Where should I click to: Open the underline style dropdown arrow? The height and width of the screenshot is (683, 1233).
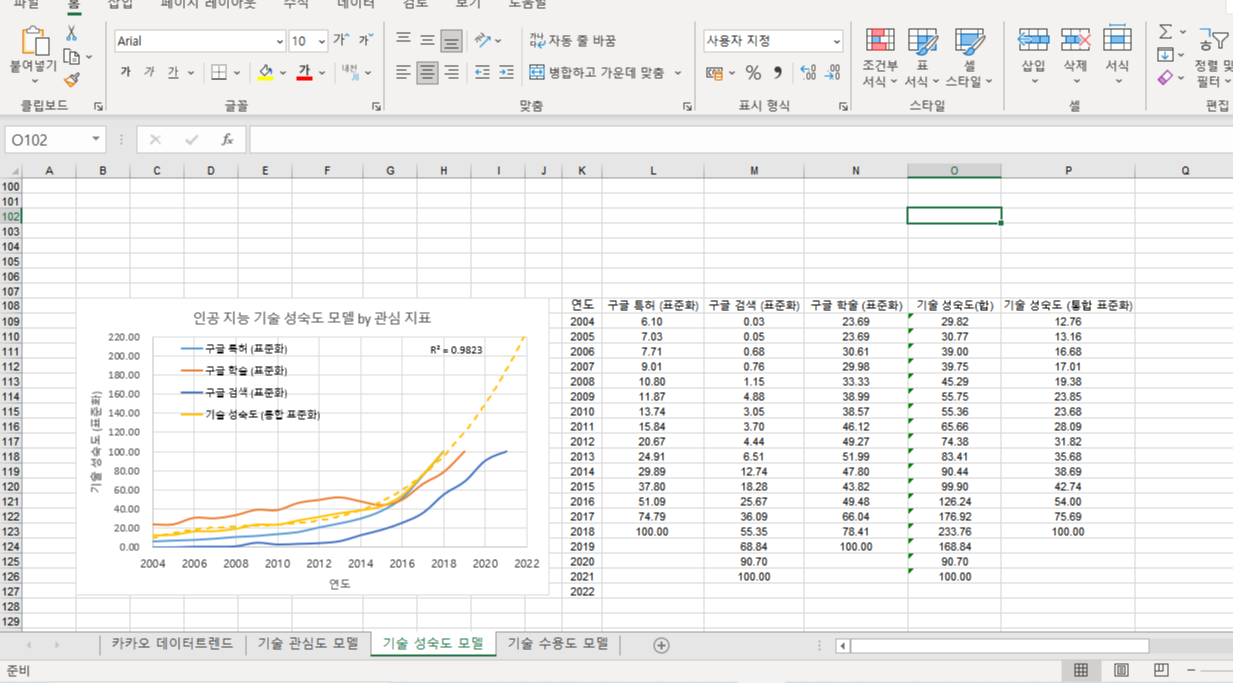(x=189, y=73)
